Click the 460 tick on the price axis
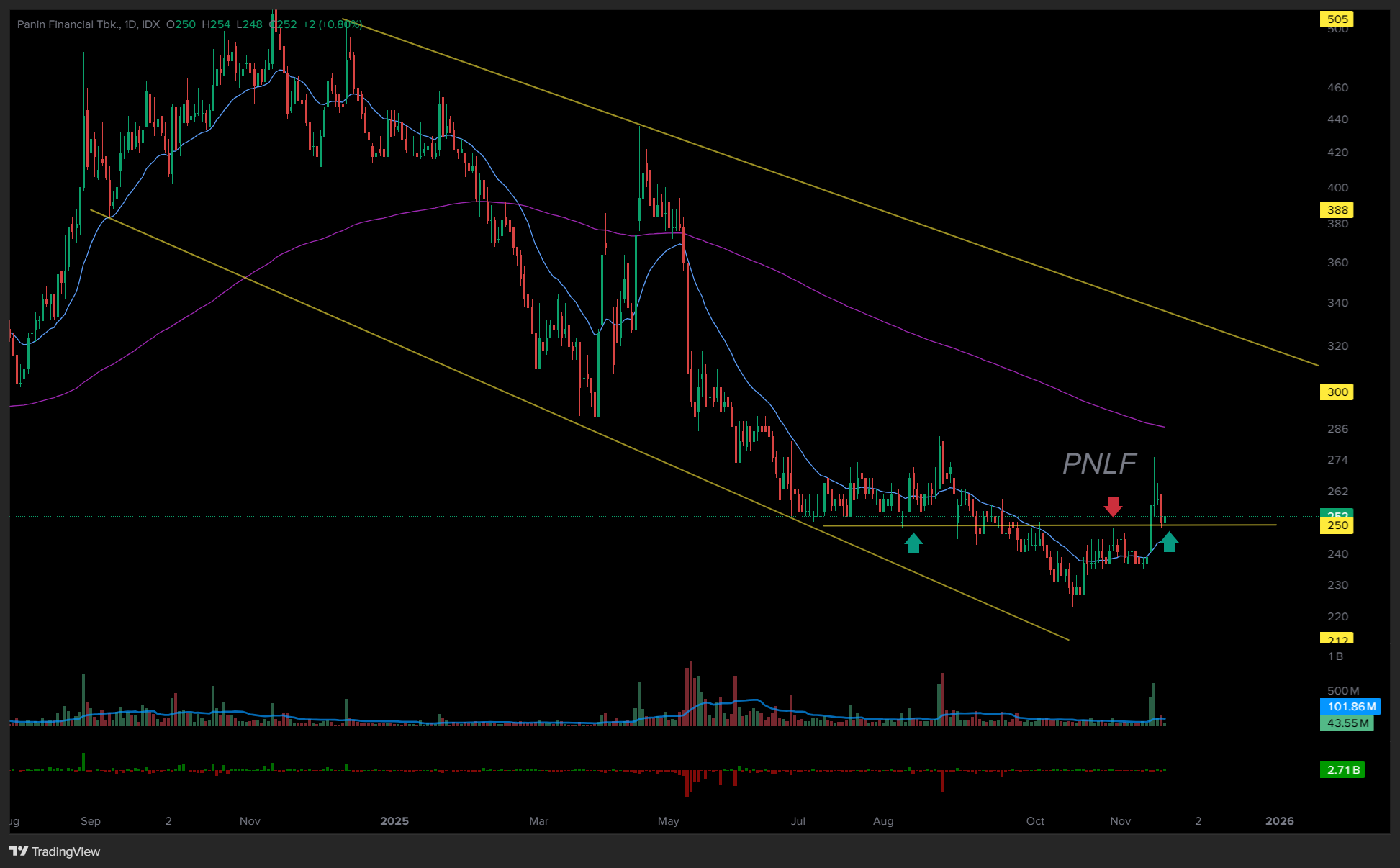Viewport: 1400px width, 868px height. (1337, 88)
